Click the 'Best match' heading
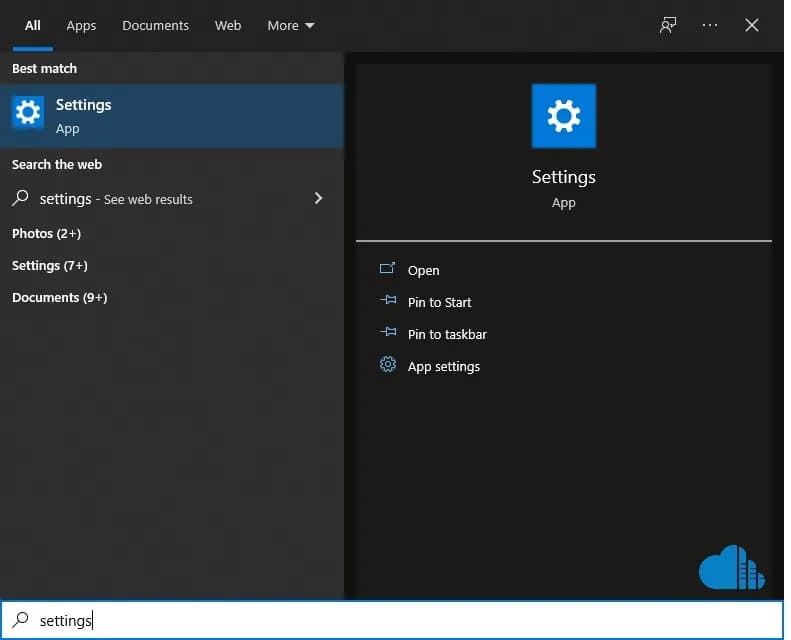This screenshot has height=640, width=791. (x=44, y=69)
